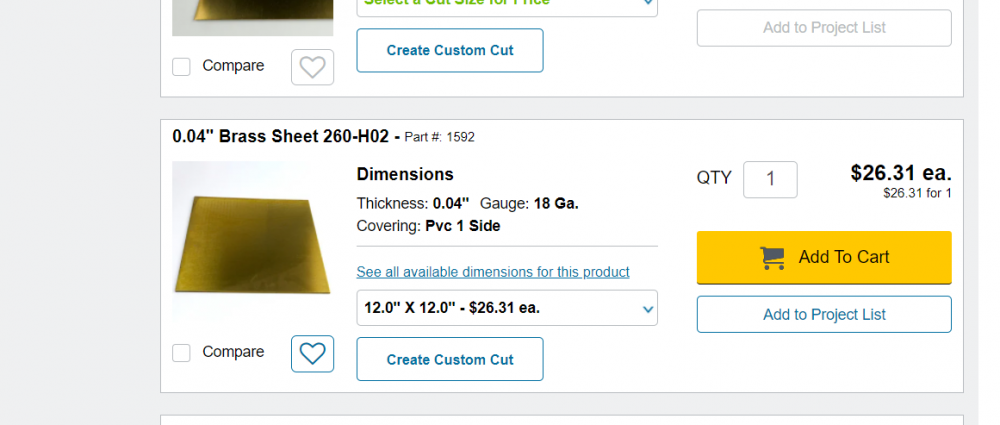Click the QTY quantity input field
The height and width of the screenshot is (425, 1000).
770,179
